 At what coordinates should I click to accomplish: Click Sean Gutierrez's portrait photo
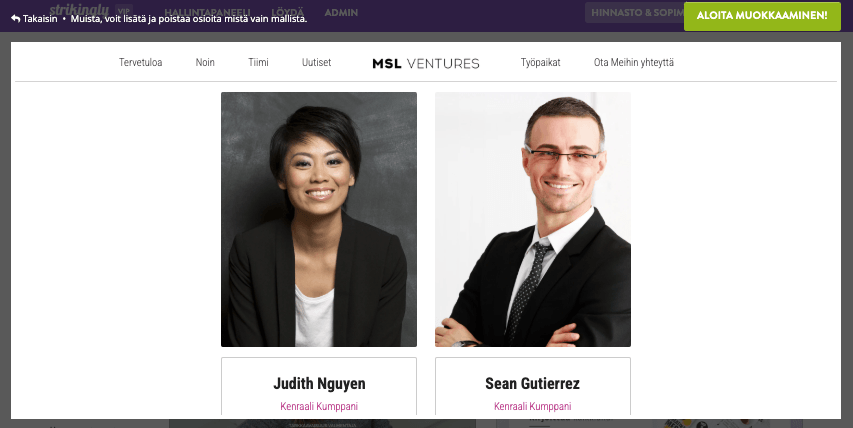(533, 219)
